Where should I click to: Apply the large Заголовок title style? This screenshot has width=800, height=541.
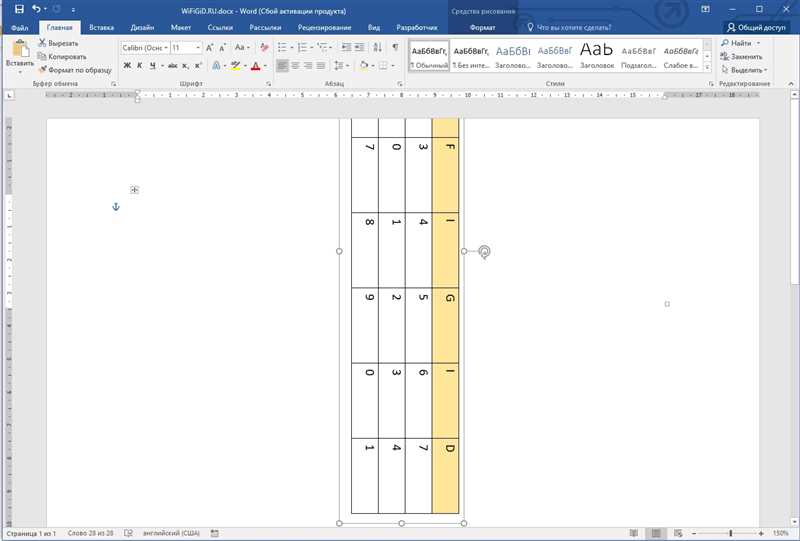click(596, 56)
